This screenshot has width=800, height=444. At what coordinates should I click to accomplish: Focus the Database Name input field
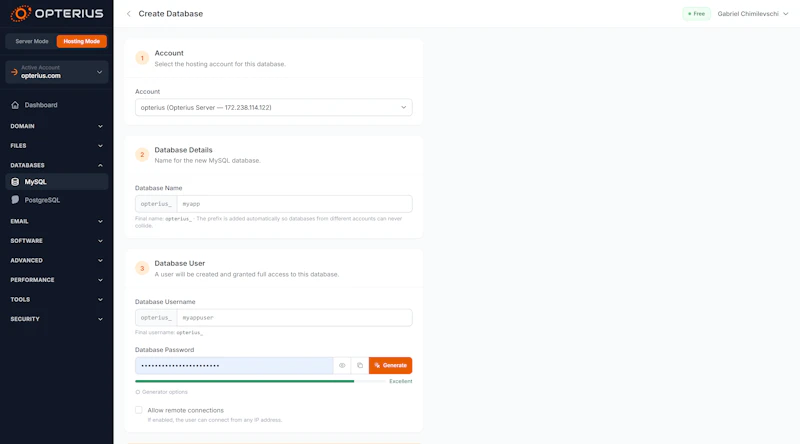tap(294, 204)
